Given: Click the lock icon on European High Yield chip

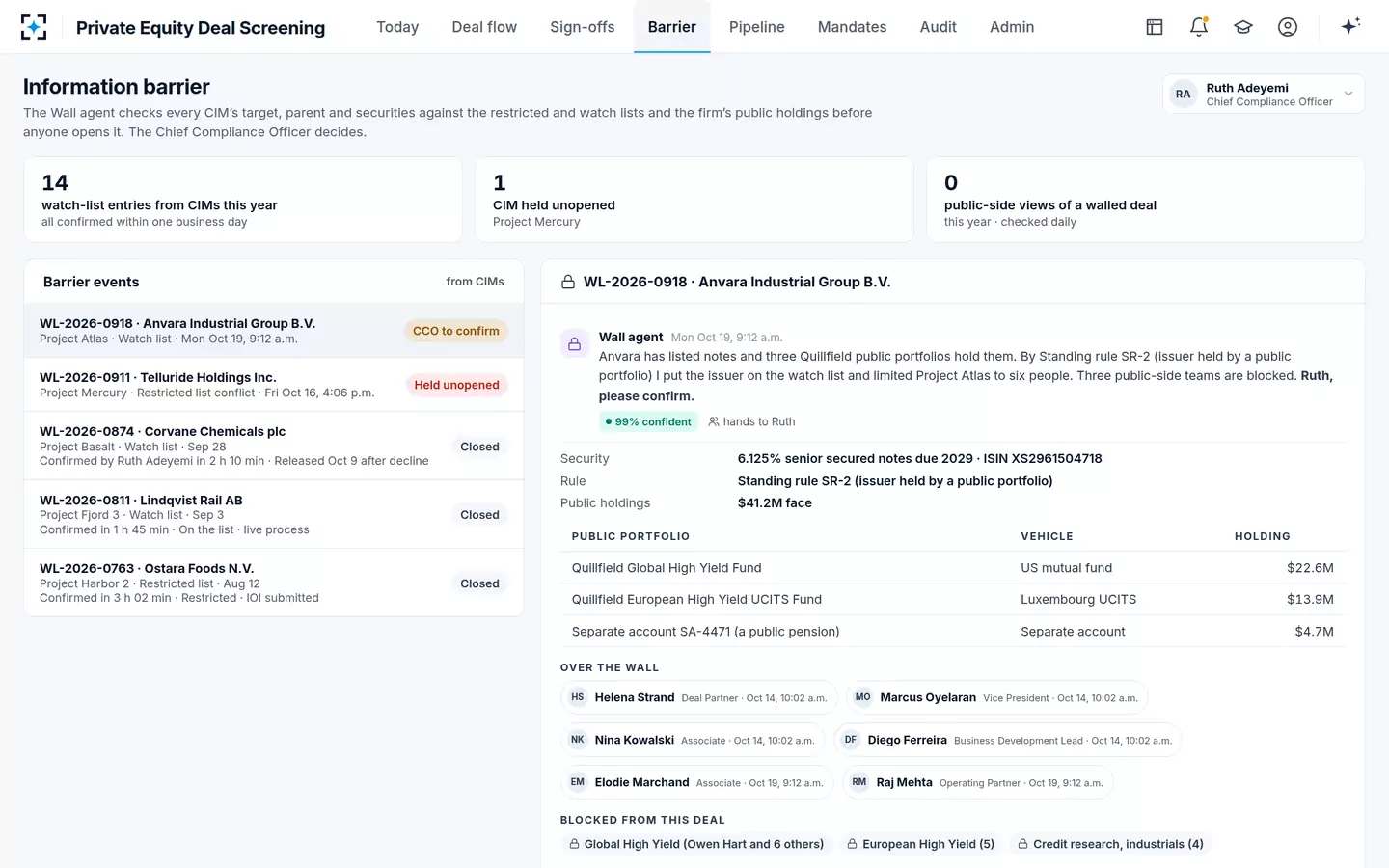Looking at the screenshot, I should click(x=853, y=844).
